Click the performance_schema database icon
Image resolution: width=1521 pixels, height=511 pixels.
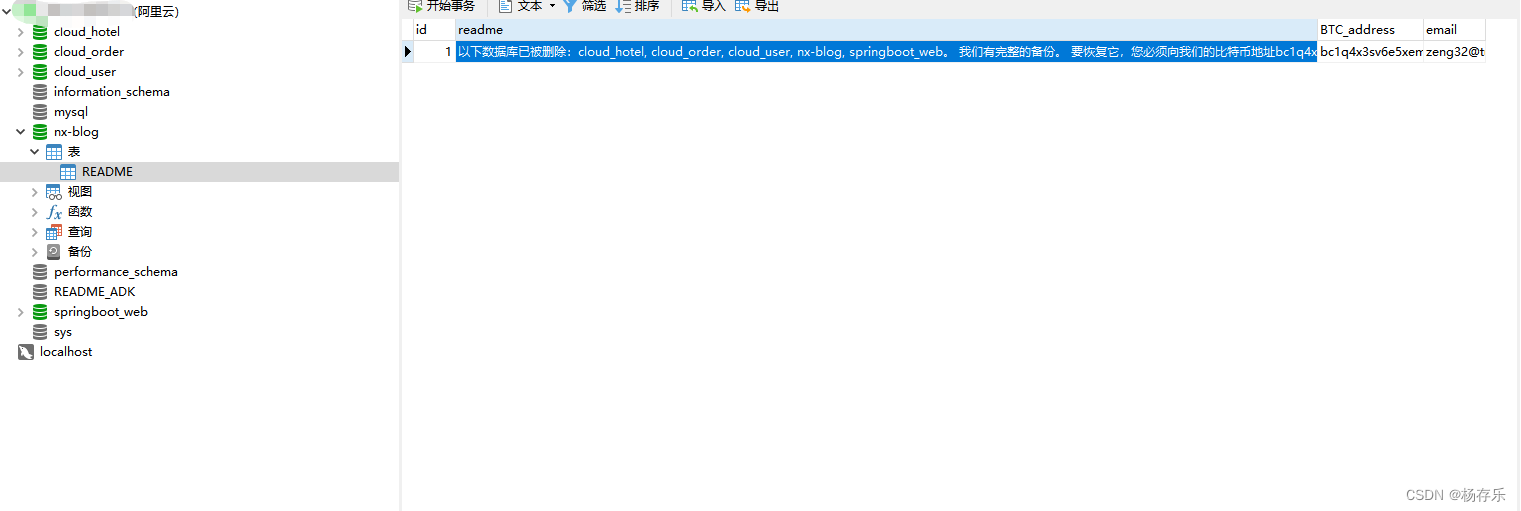40,272
